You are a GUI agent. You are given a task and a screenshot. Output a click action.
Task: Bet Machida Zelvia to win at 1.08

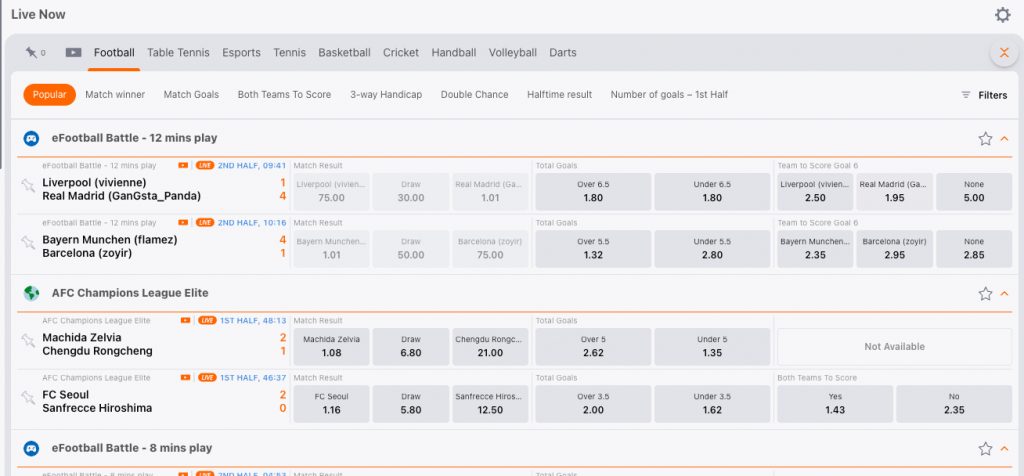pyautogui.click(x=331, y=347)
